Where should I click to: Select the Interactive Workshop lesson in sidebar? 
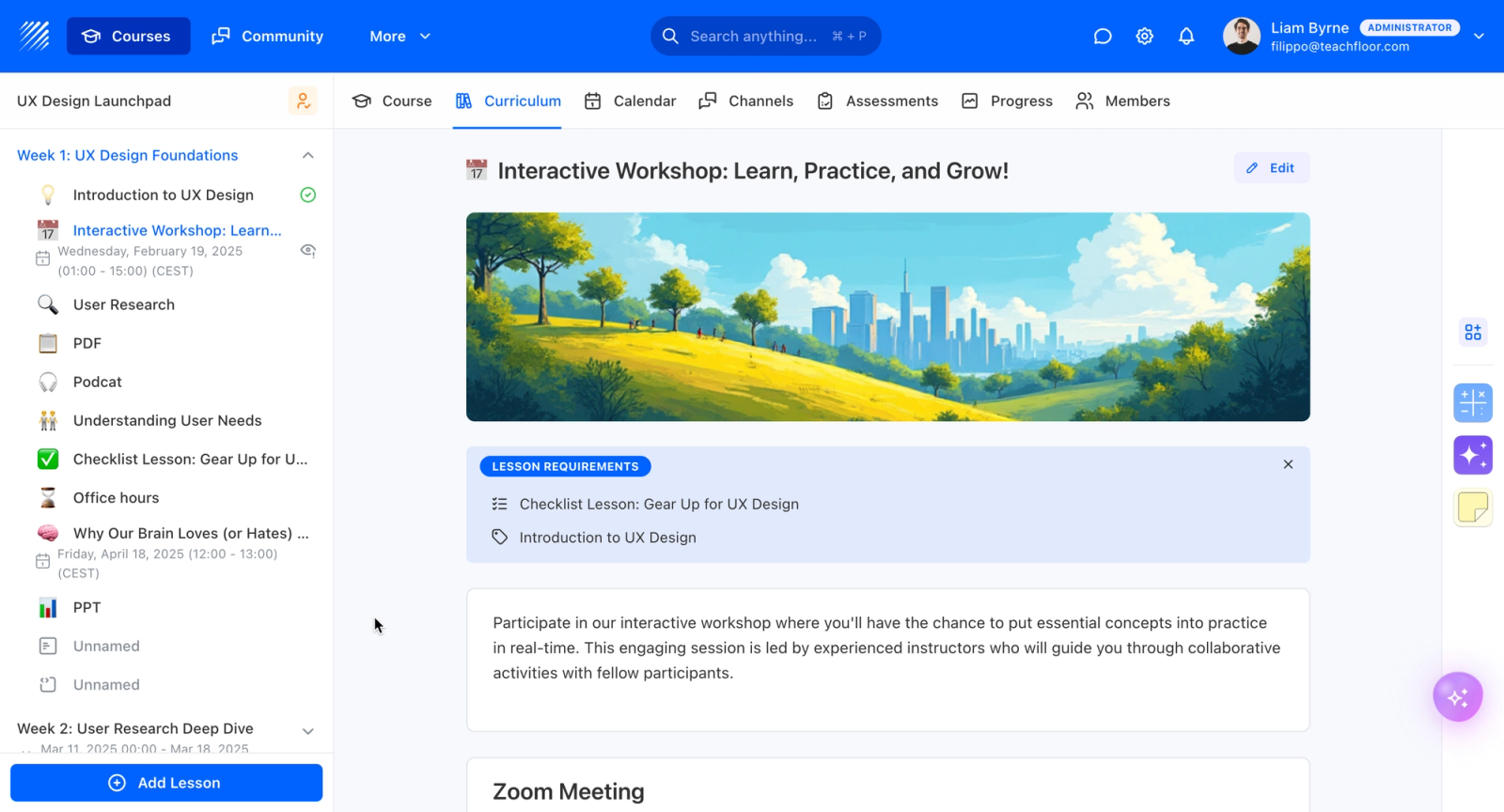(177, 230)
